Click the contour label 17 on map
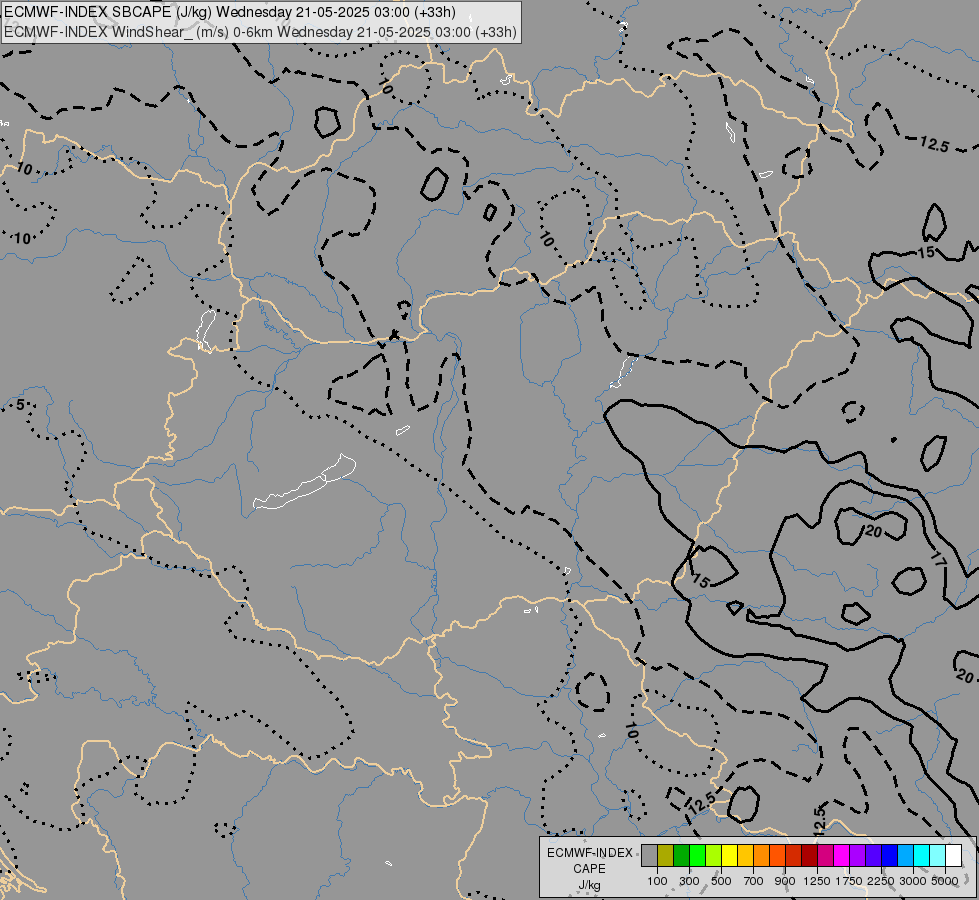This screenshot has width=979, height=900. (938, 558)
